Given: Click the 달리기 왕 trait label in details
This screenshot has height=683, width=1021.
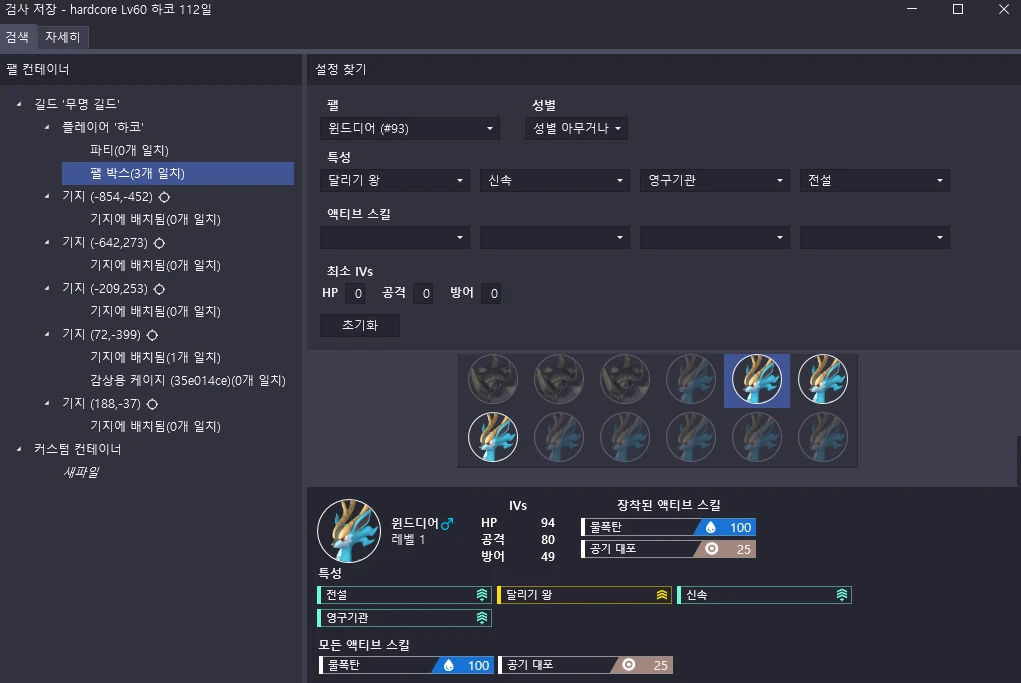Looking at the screenshot, I should tap(529, 595).
